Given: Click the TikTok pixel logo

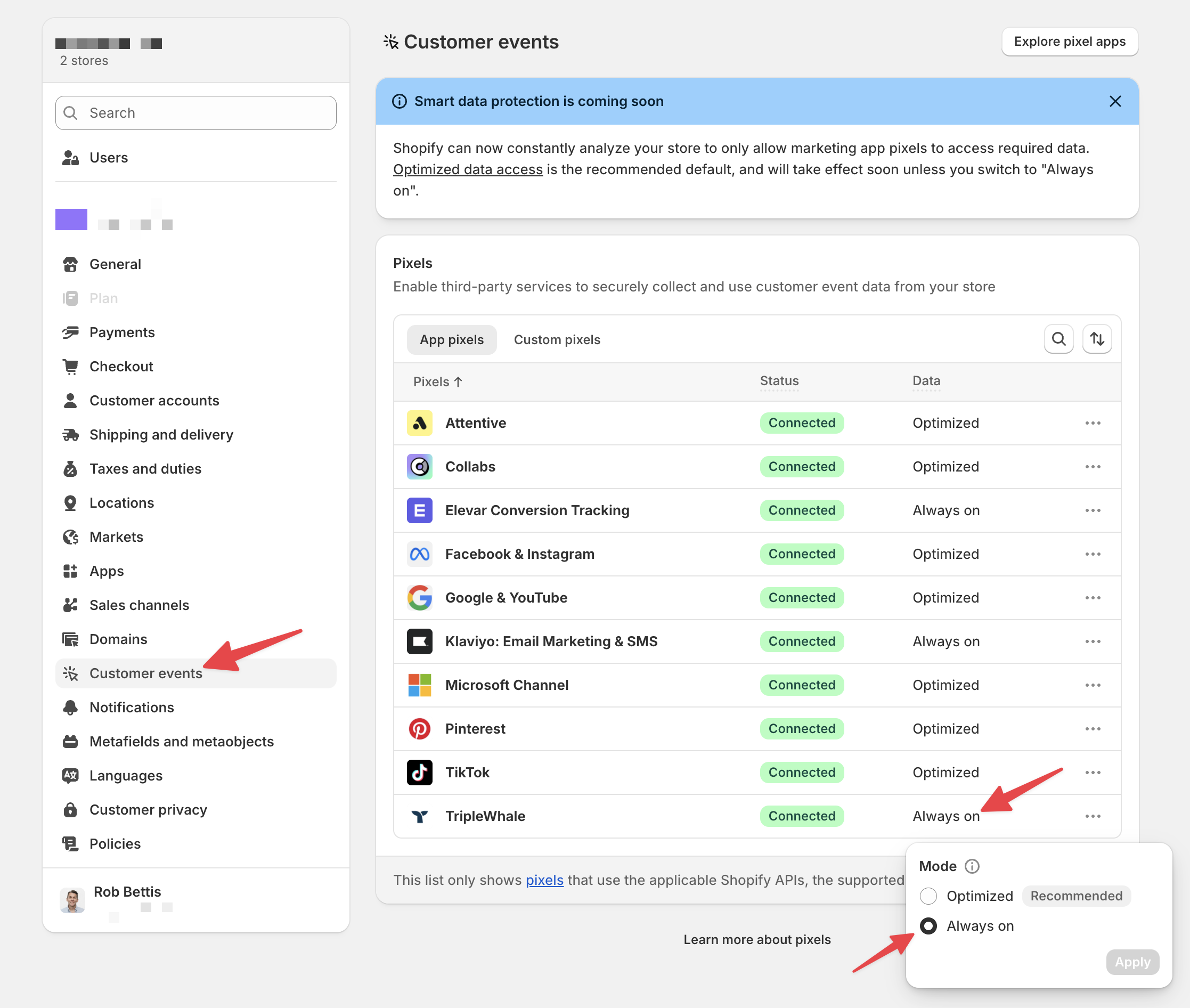Looking at the screenshot, I should (x=419, y=772).
